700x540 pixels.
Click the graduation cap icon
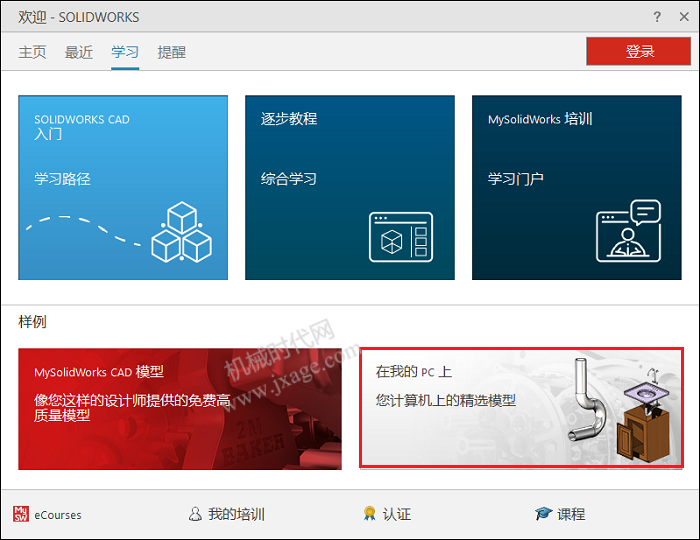click(x=543, y=514)
